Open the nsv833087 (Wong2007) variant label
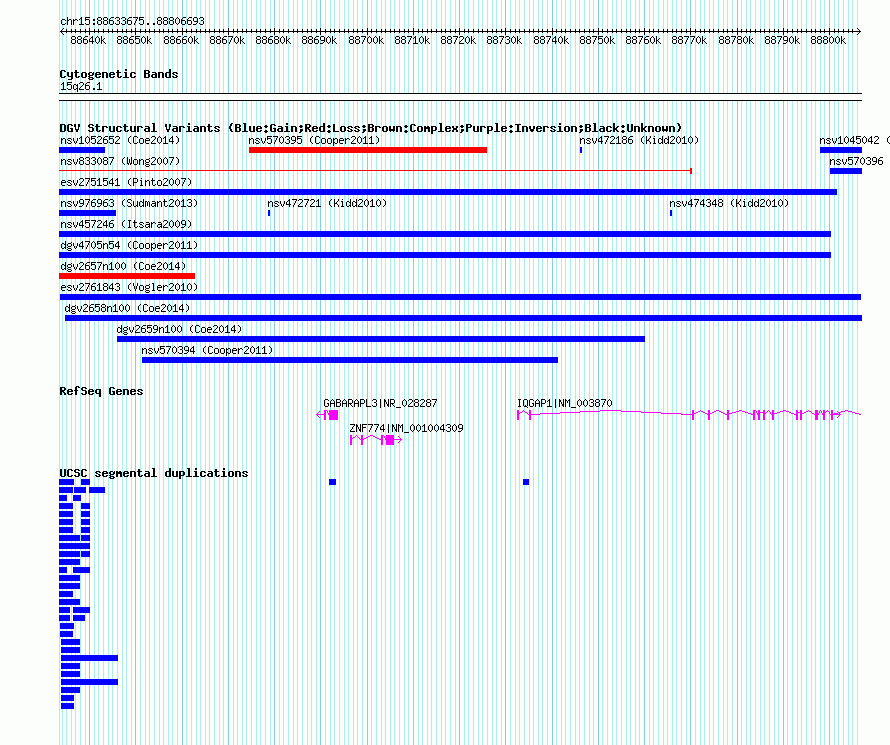Screen dimensions: 890x745 [x=120, y=161]
